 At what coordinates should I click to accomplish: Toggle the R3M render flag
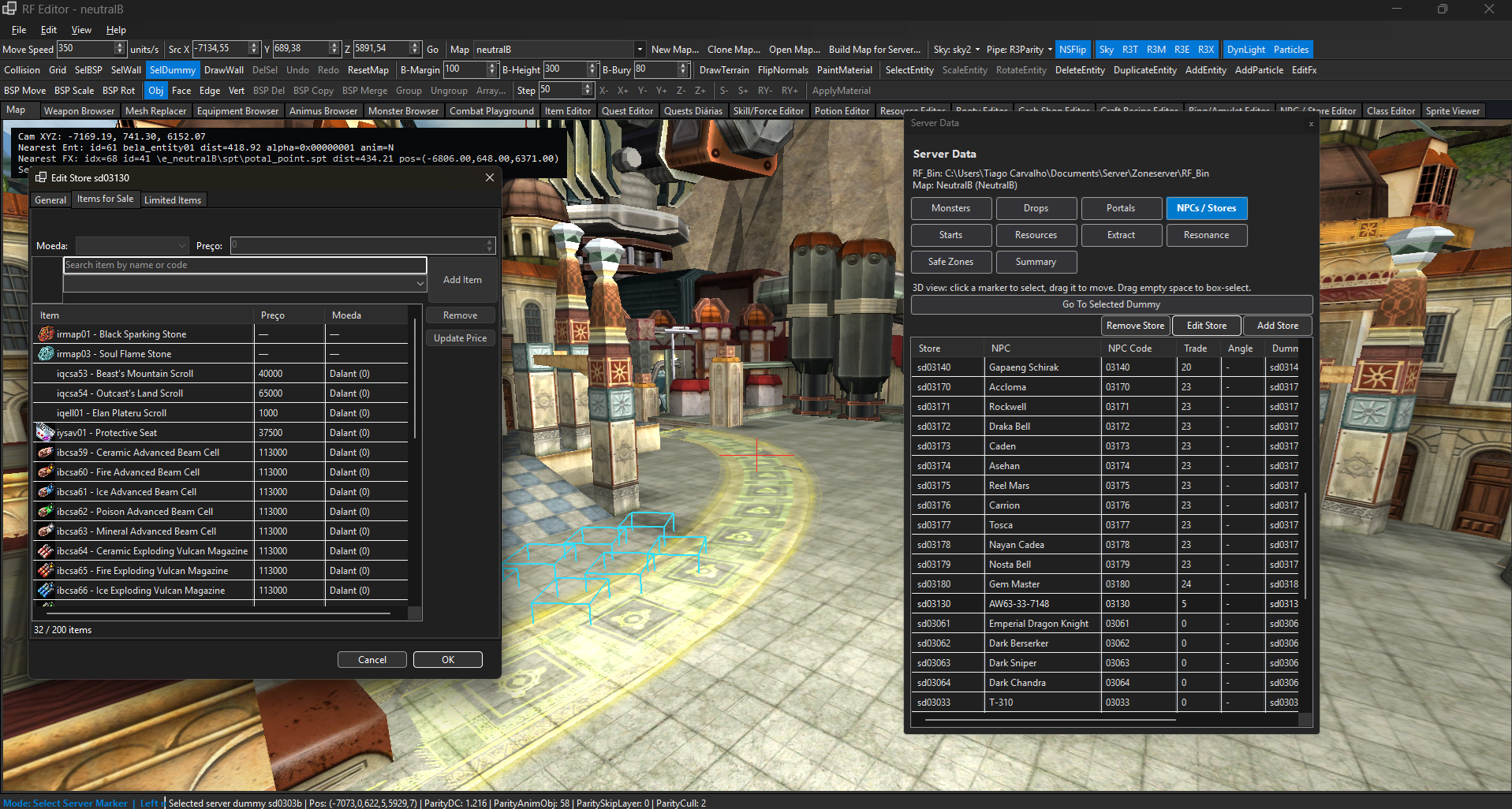click(1156, 50)
